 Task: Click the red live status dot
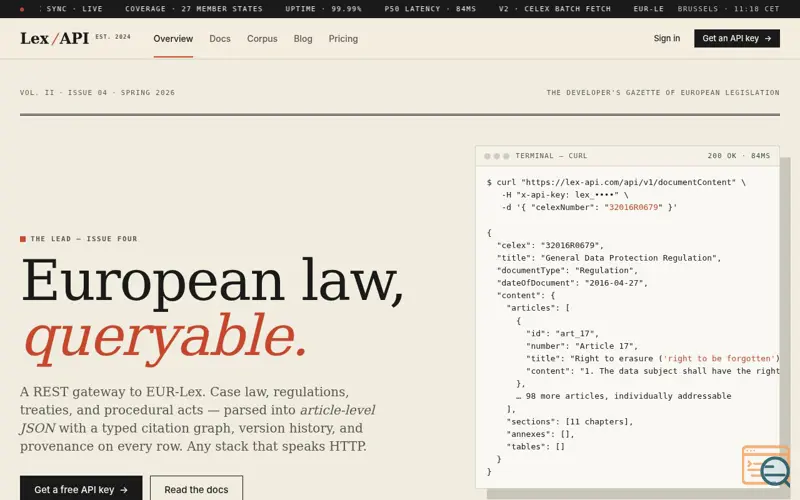(22, 9)
